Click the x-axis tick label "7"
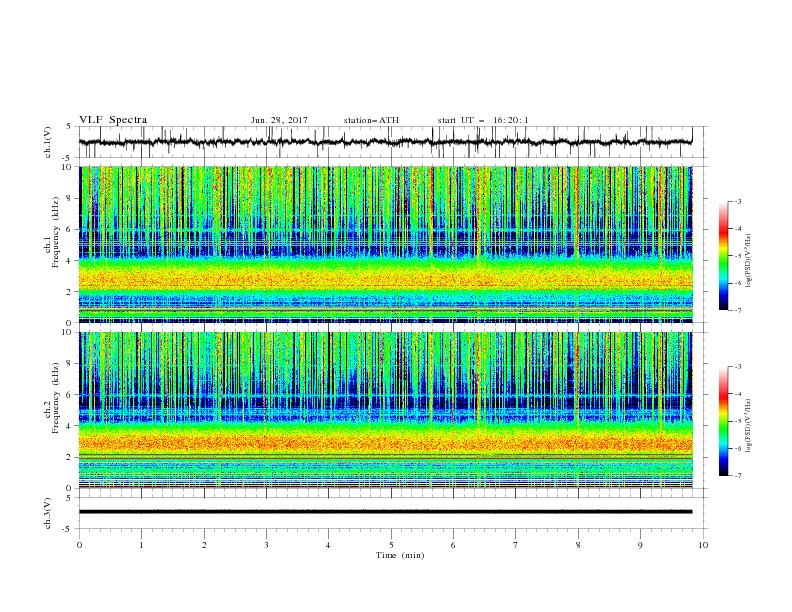The image size is (792, 612). (x=516, y=545)
